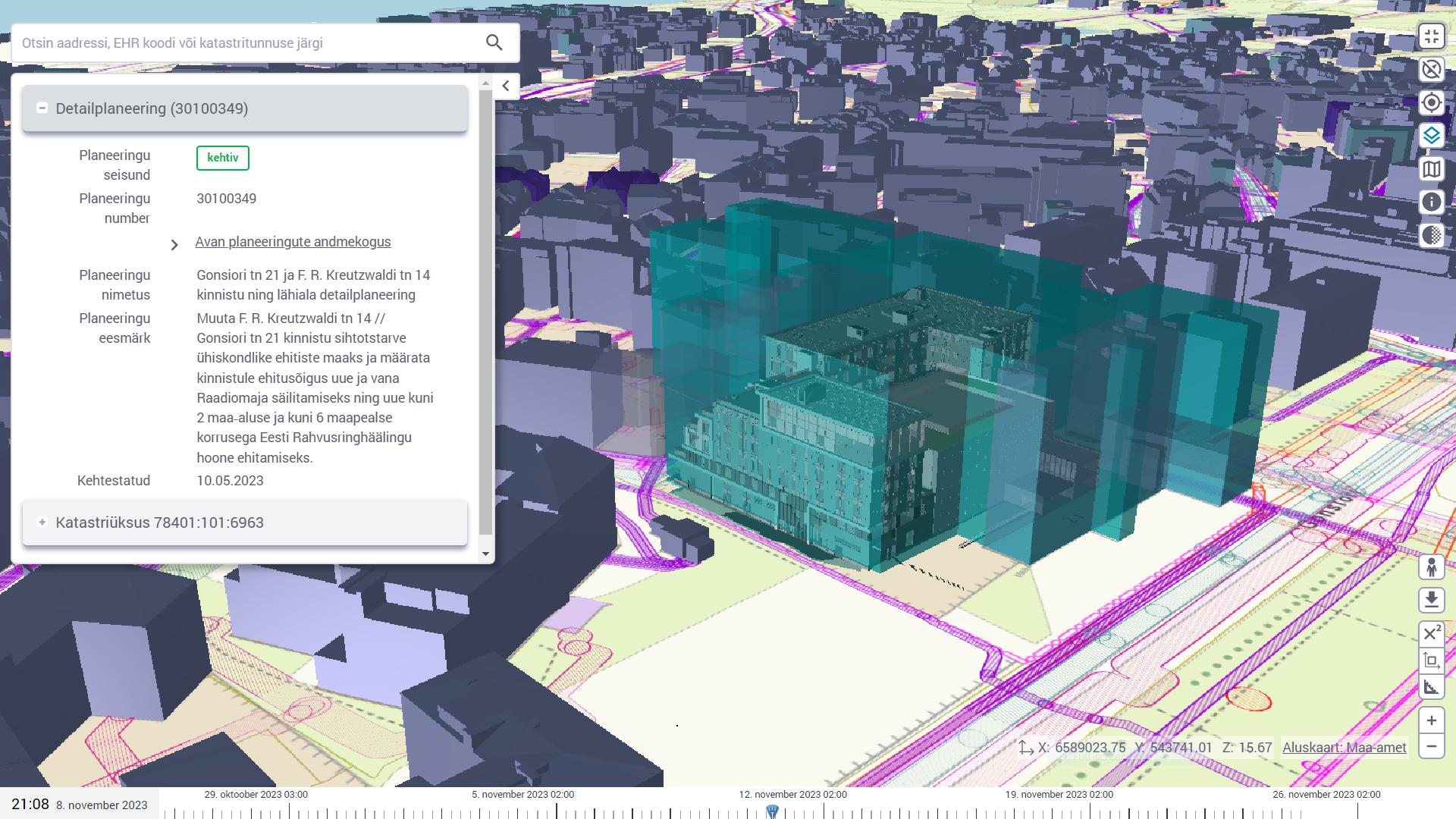Expand the Katastriüksus 78401:101:6963 section
1456x819 pixels.
(42, 522)
